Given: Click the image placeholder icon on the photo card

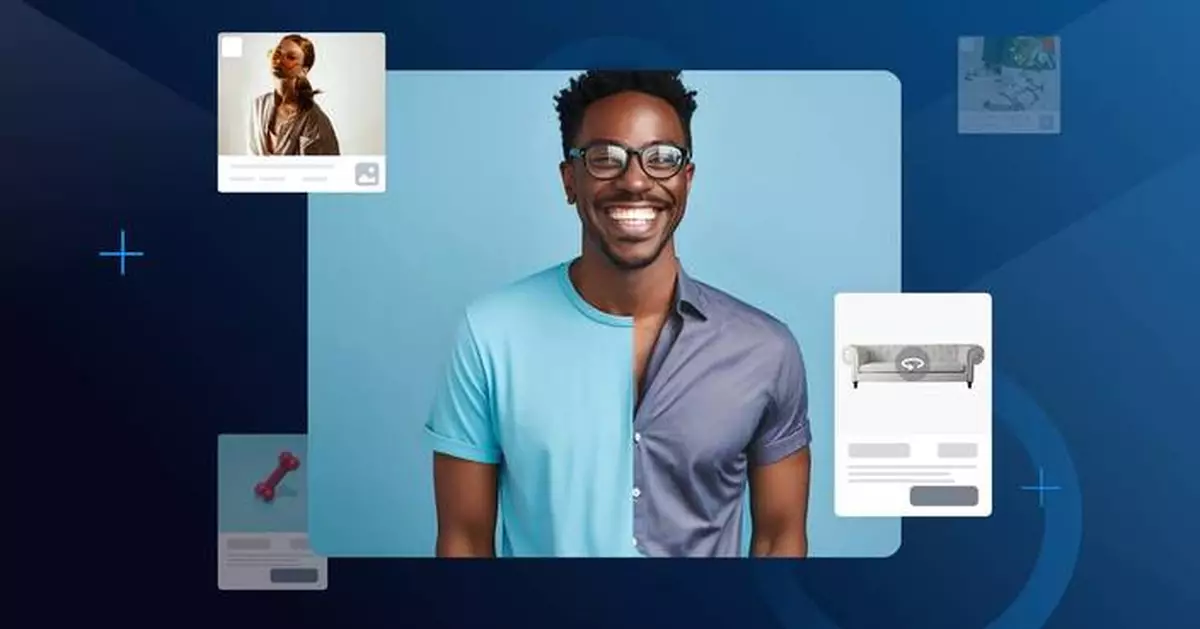Looking at the screenshot, I should coord(367,173).
